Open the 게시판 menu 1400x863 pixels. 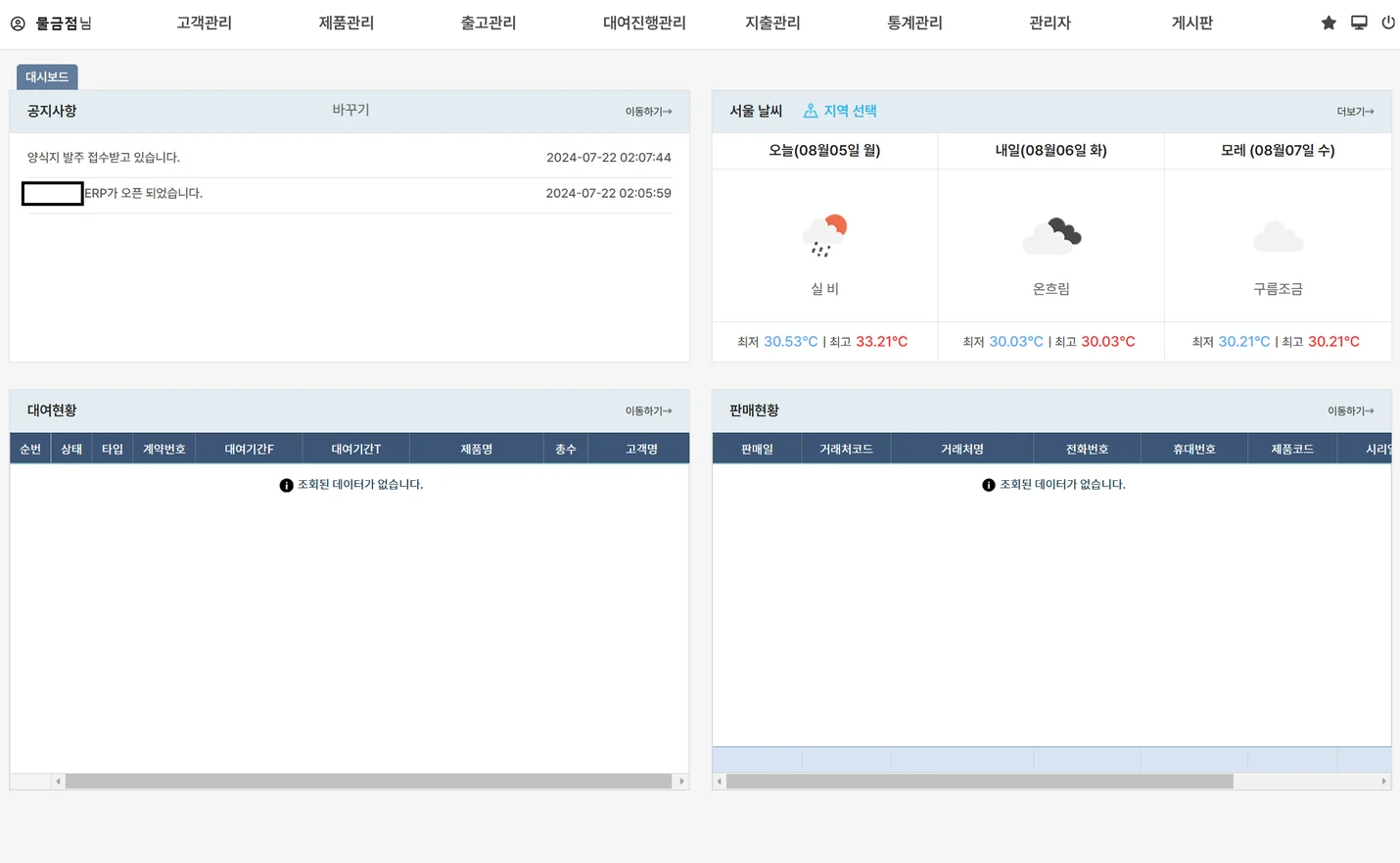[x=1191, y=23]
